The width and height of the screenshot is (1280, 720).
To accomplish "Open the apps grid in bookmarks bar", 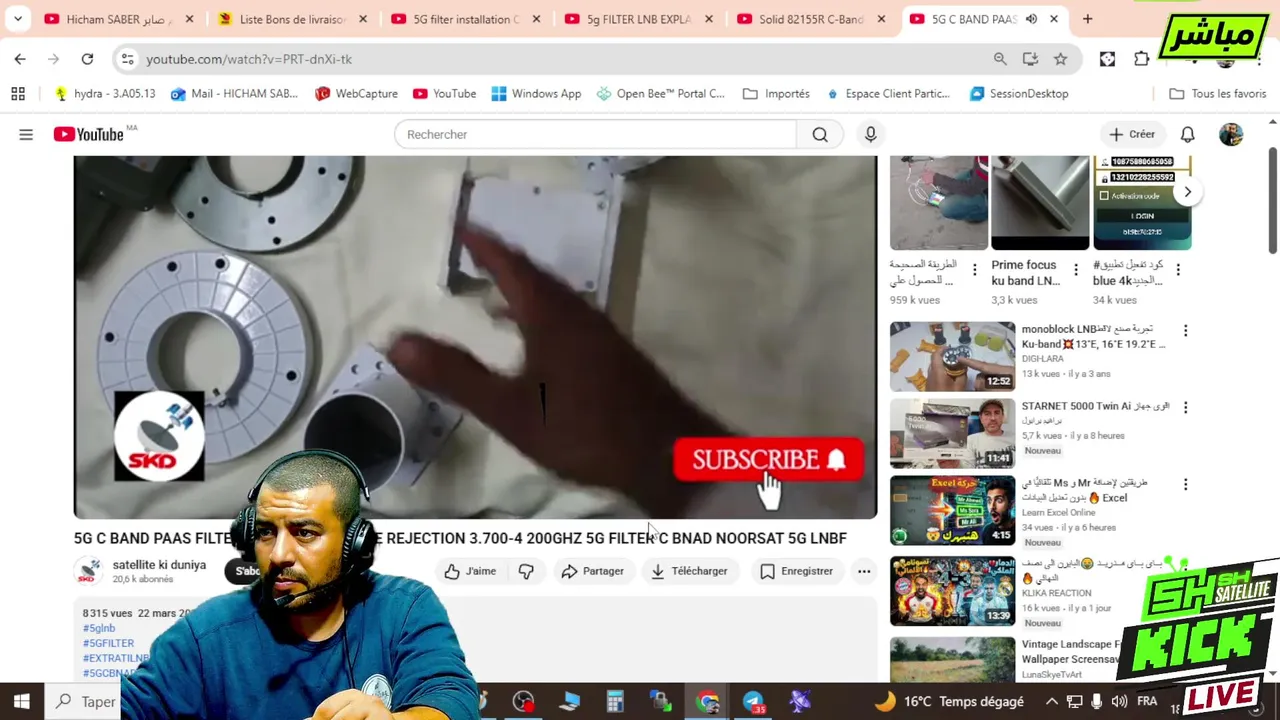I will [x=18, y=93].
